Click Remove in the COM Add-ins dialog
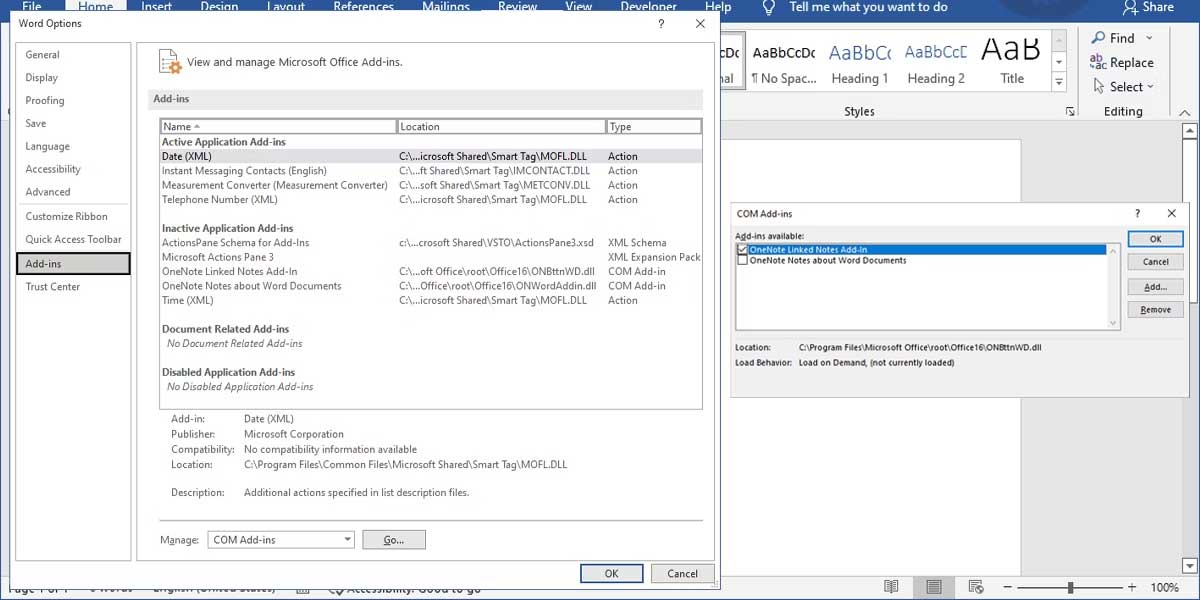Viewport: 1200px width, 600px height. 1155,309
